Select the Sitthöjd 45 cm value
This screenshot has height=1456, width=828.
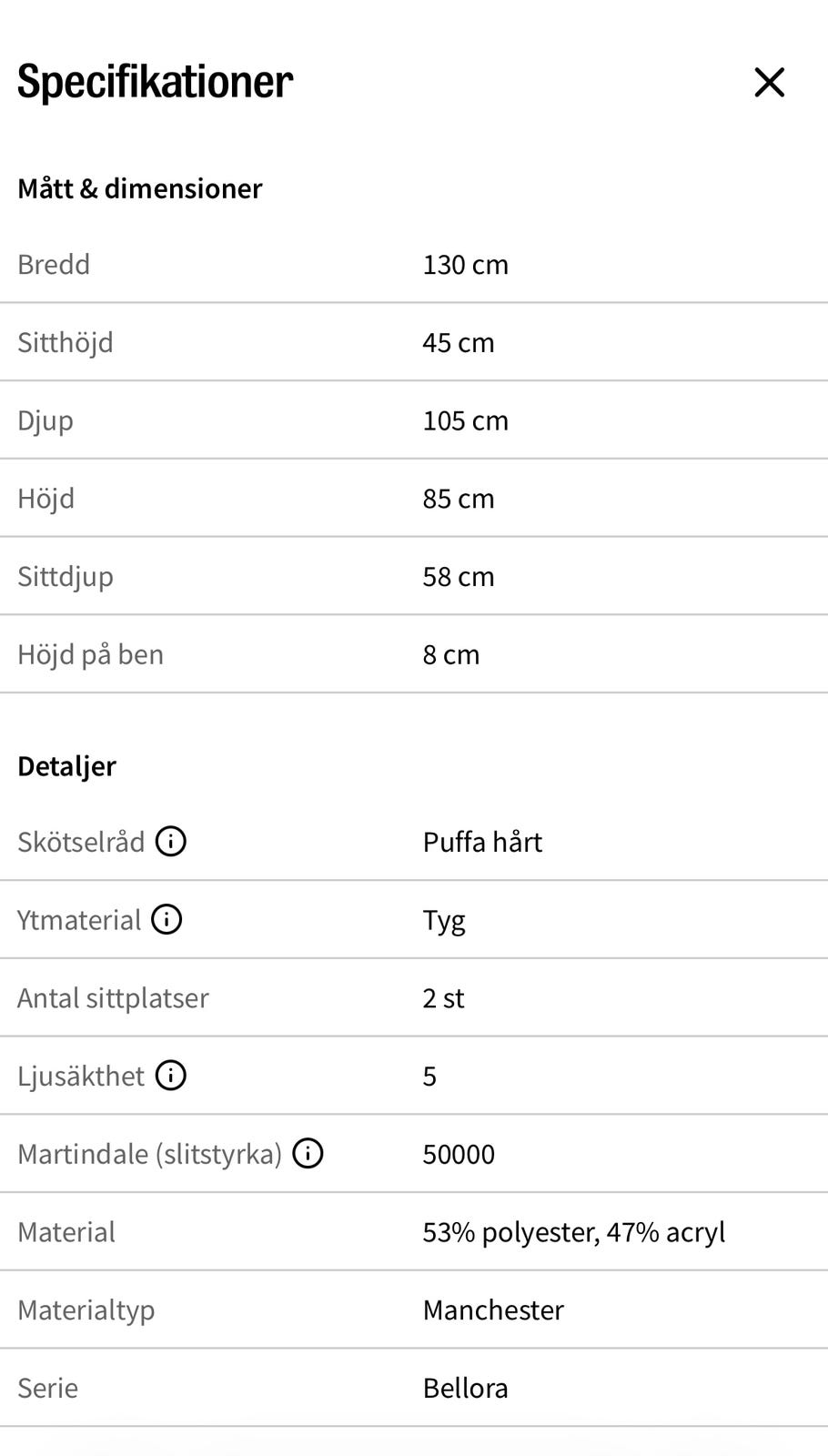[x=459, y=343]
